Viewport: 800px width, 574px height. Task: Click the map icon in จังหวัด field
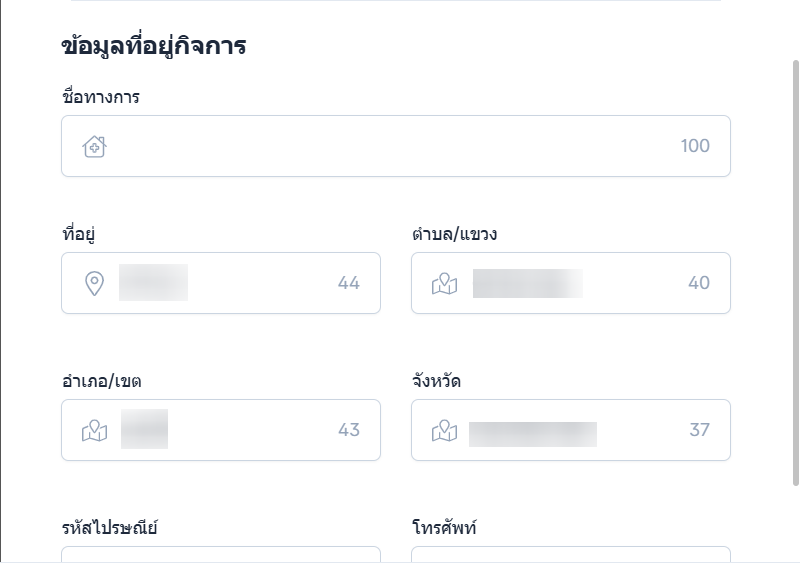click(444, 431)
